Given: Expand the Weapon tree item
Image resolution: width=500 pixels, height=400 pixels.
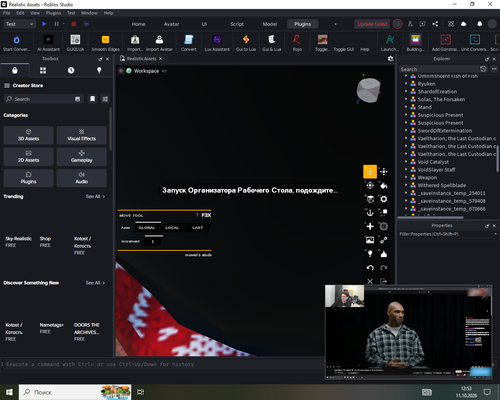Looking at the screenshot, I should point(406,177).
